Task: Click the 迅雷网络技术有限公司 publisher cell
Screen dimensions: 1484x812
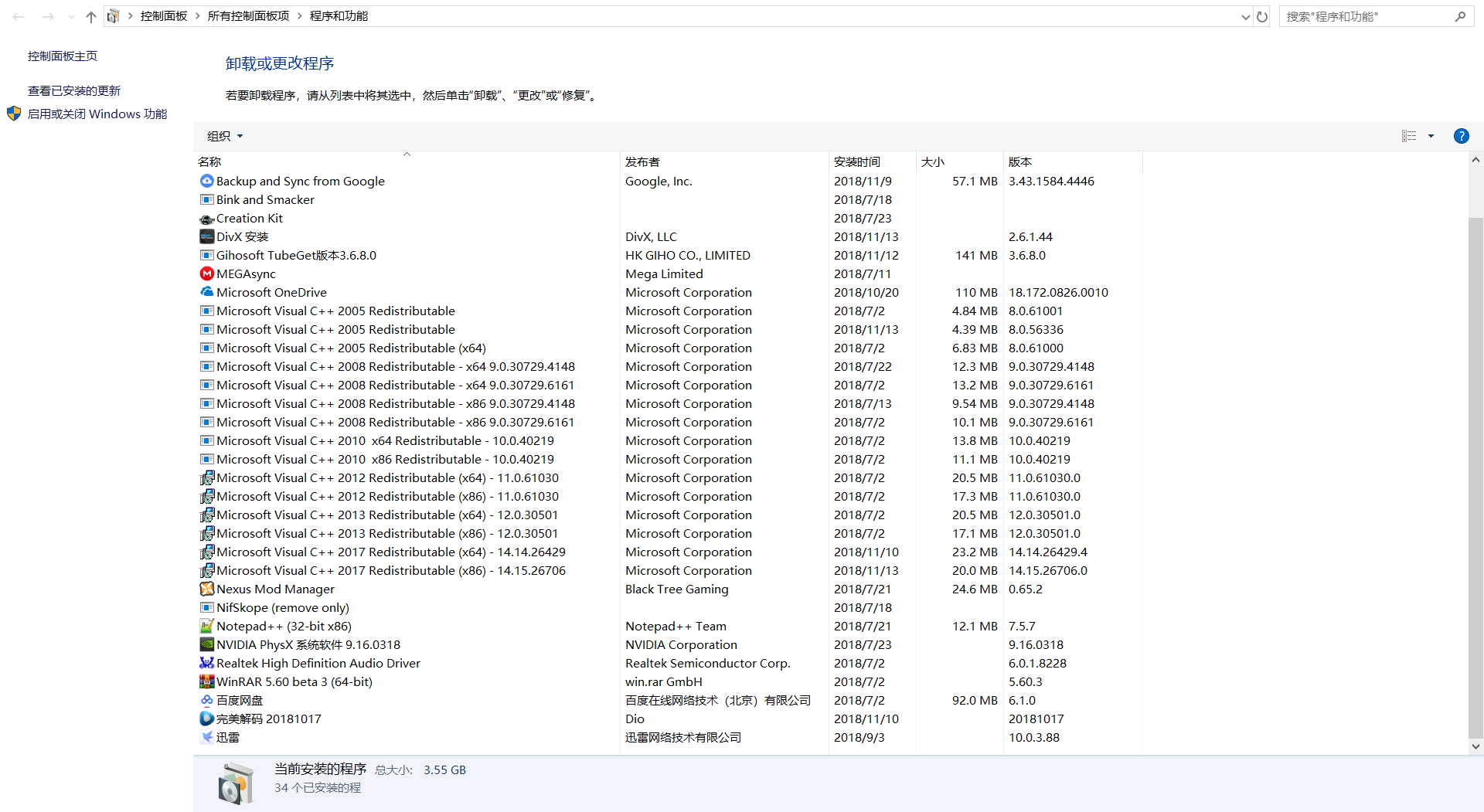Action: point(683,737)
